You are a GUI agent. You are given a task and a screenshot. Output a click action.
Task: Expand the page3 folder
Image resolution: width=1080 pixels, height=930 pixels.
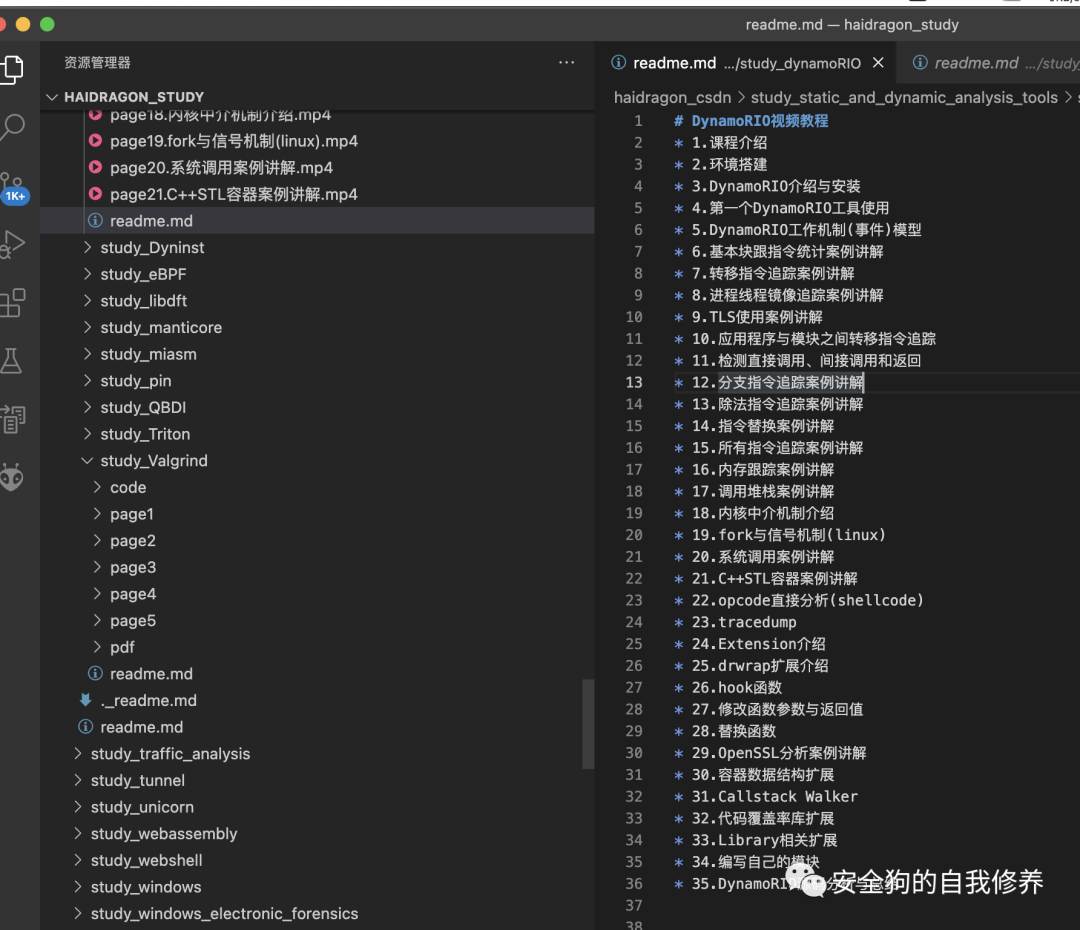(133, 567)
